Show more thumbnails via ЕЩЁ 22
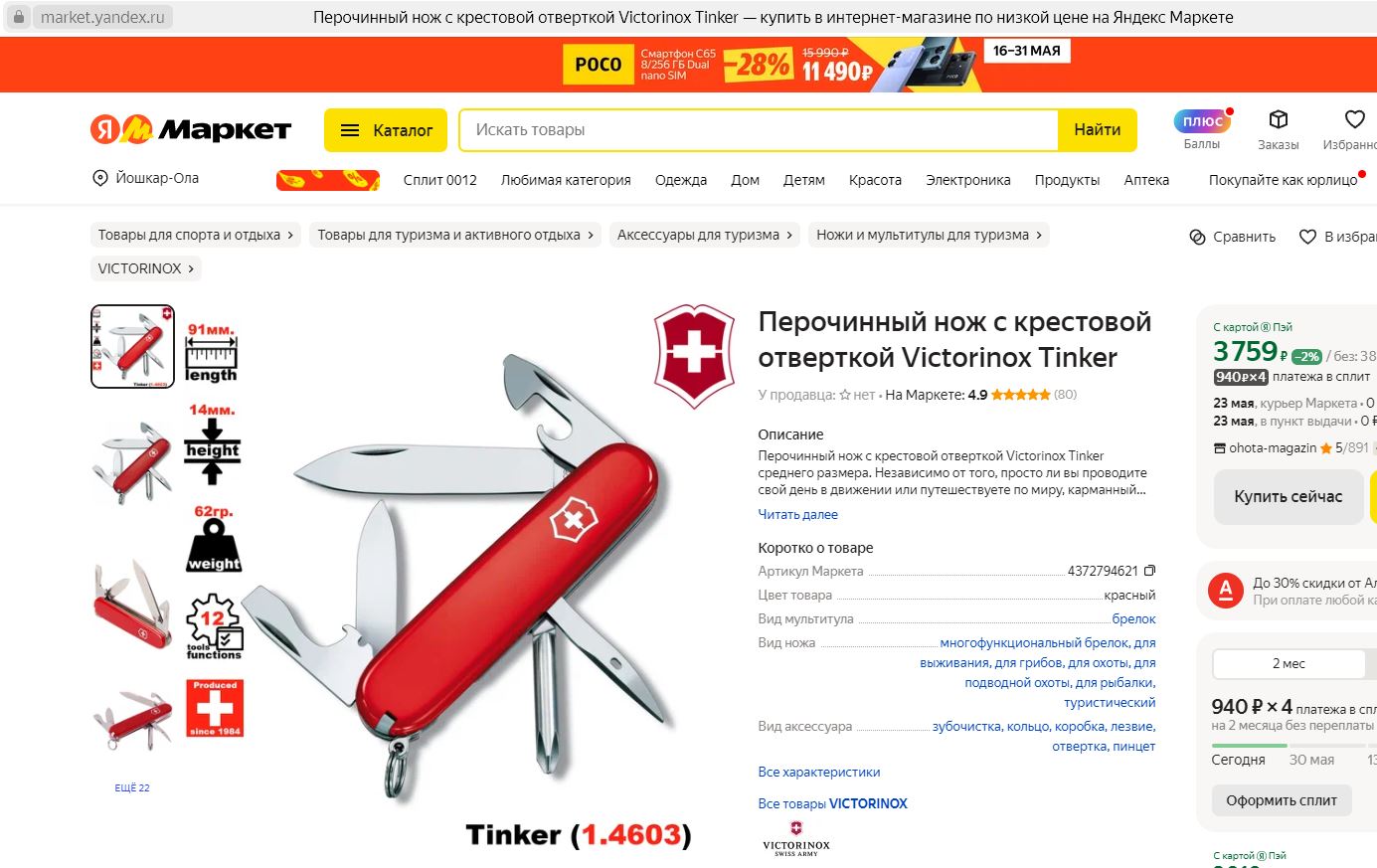Image resolution: width=1377 pixels, height=868 pixels. (x=132, y=787)
